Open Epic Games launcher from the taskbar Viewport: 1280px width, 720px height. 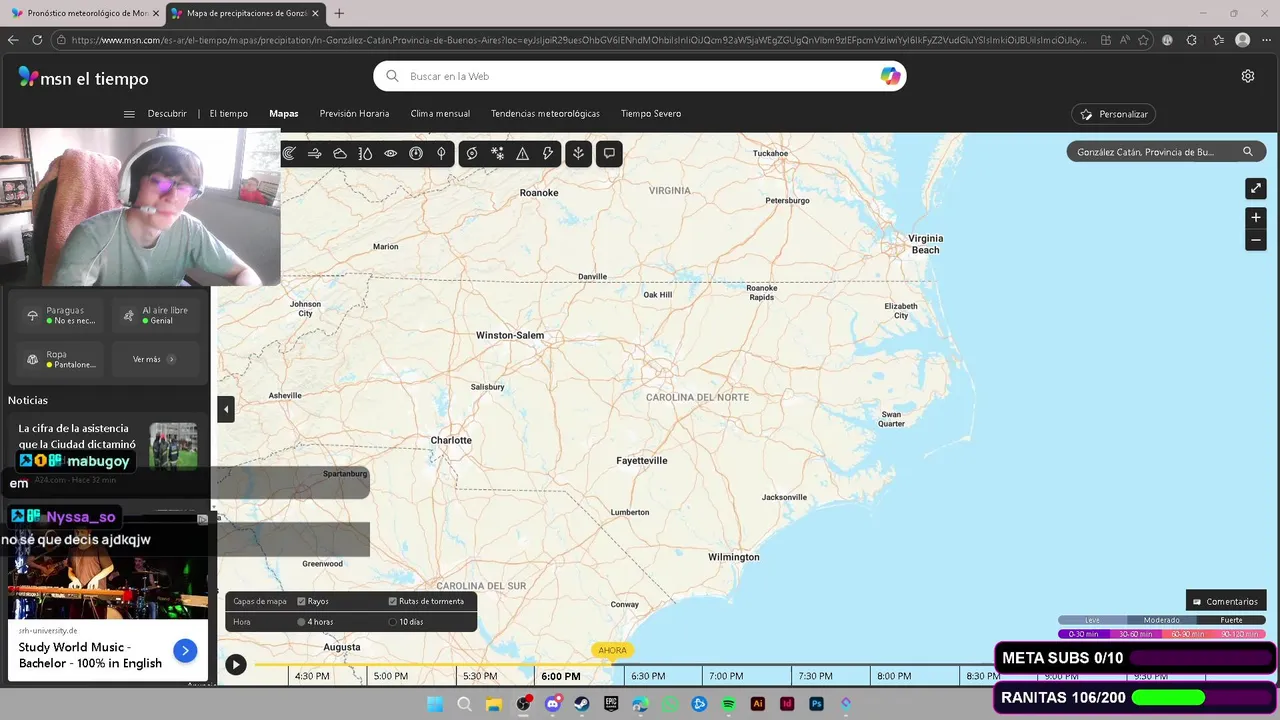point(611,704)
